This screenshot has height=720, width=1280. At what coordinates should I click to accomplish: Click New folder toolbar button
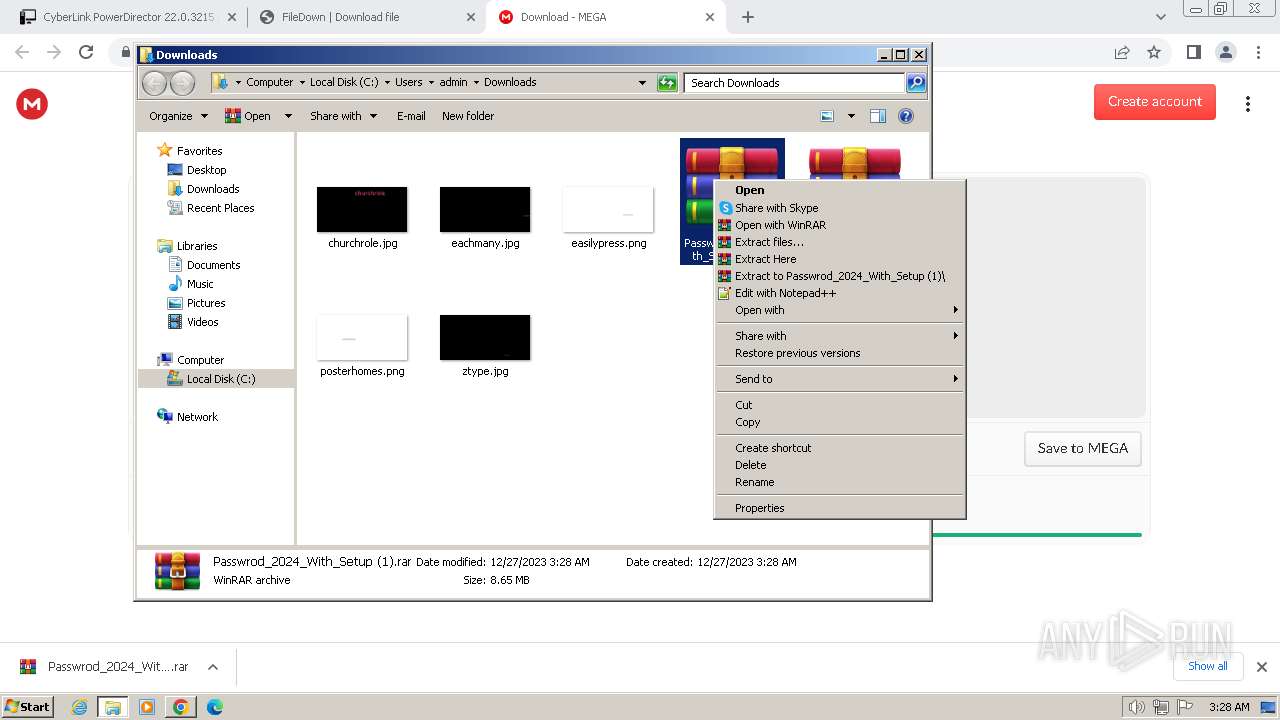(468, 116)
